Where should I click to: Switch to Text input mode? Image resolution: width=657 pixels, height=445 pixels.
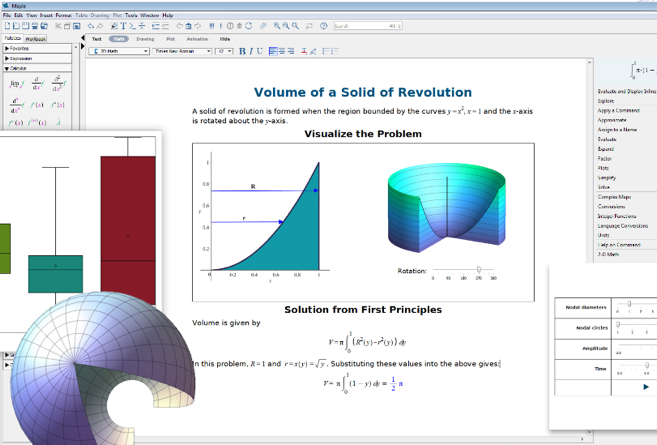click(97, 38)
